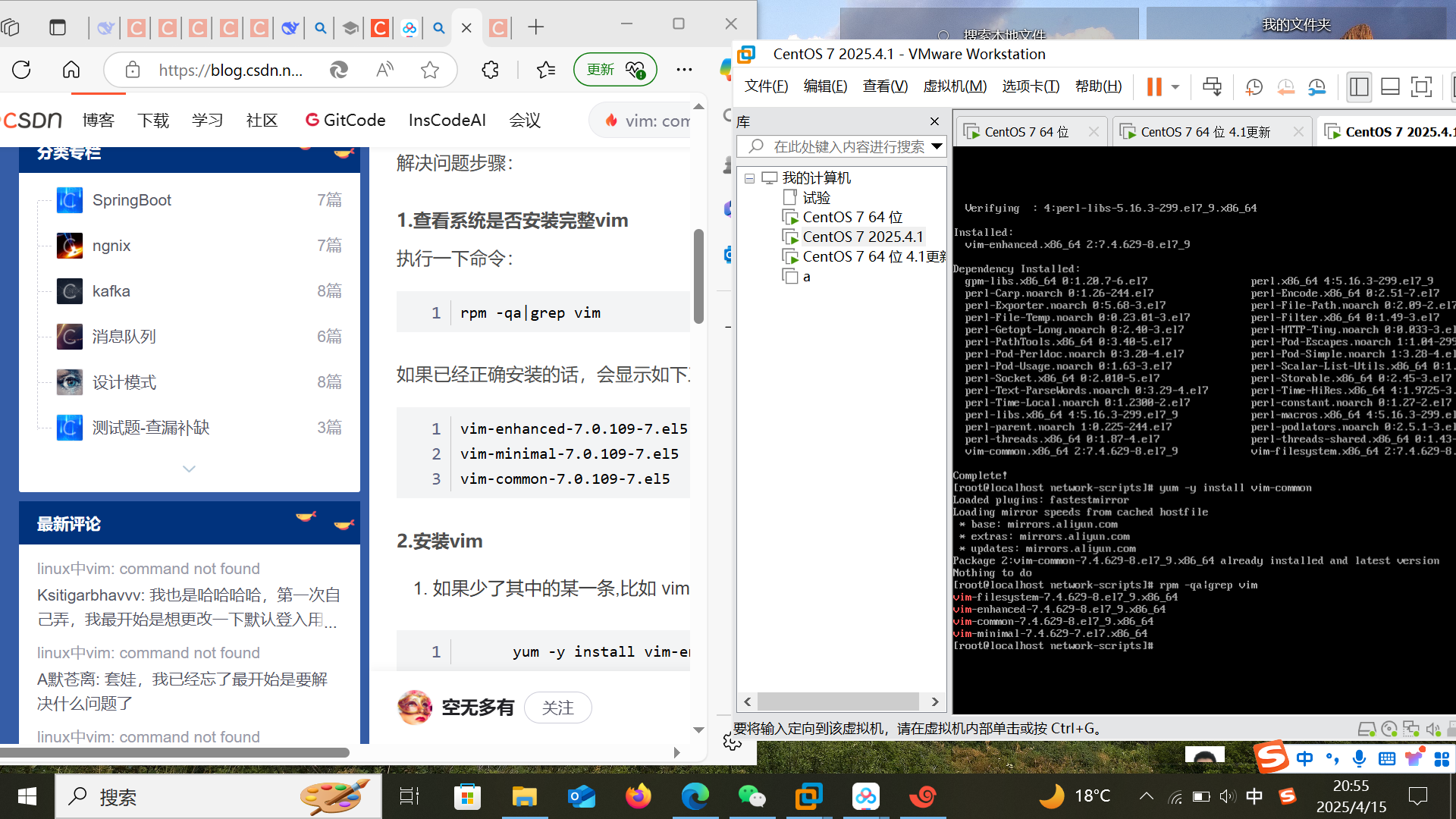Click the 关注 follow button
The width and height of the screenshot is (1456, 819).
[557, 708]
